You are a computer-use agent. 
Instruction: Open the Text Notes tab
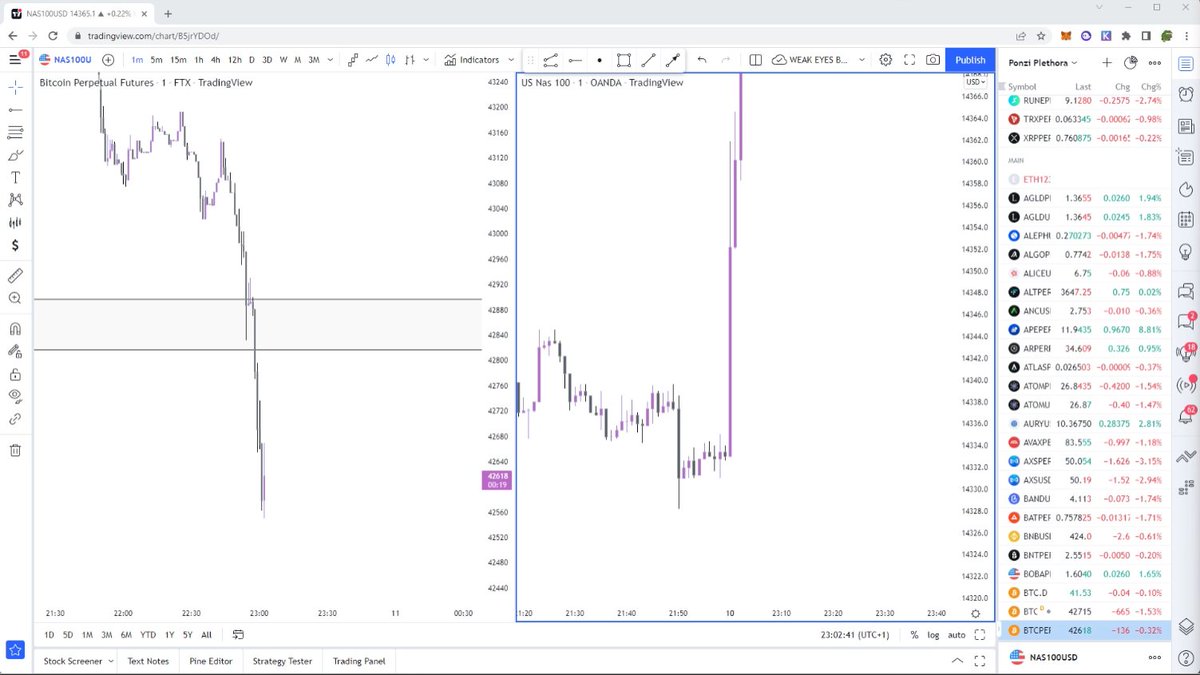(148, 661)
